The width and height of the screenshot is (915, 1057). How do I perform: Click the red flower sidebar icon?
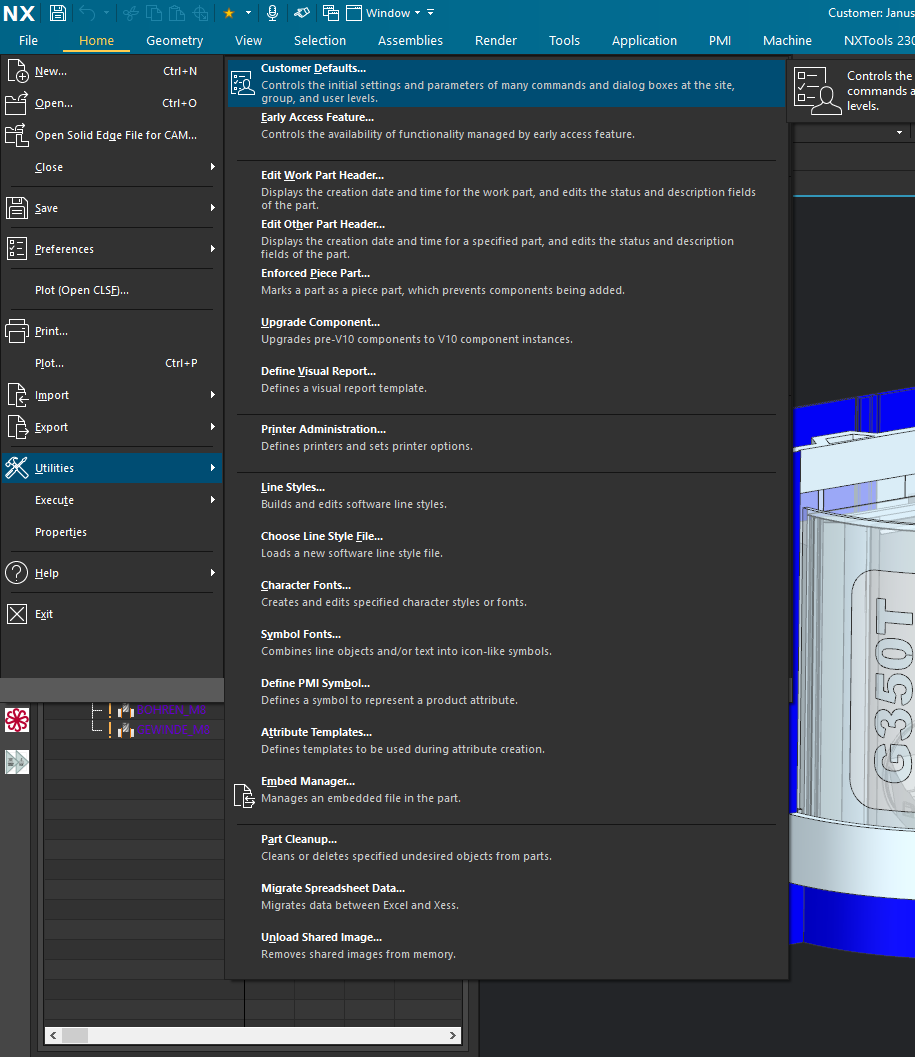click(x=17, y=720)
